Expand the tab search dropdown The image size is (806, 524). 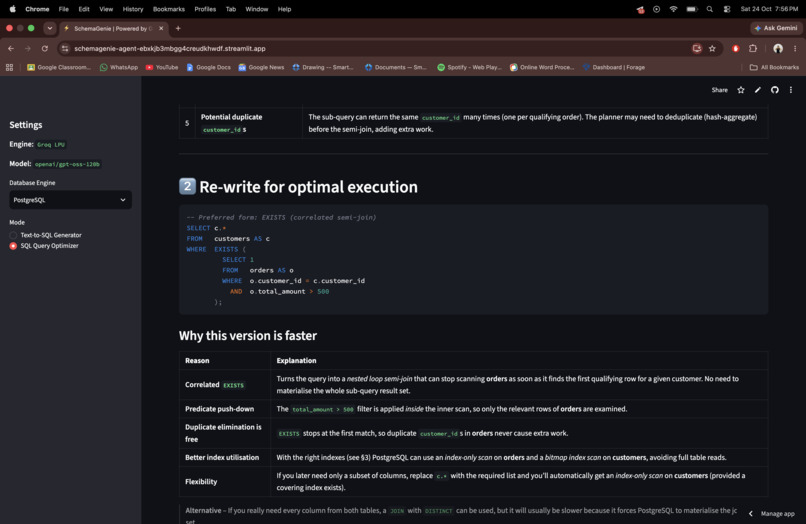tap(50, 28)
